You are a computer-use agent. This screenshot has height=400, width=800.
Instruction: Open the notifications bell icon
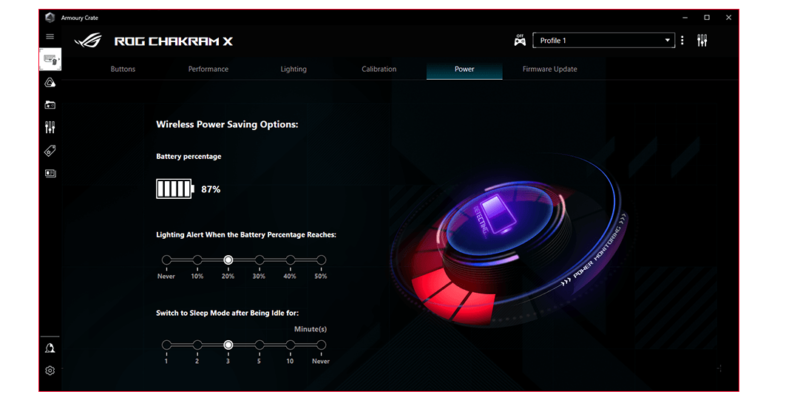(50, 348)
